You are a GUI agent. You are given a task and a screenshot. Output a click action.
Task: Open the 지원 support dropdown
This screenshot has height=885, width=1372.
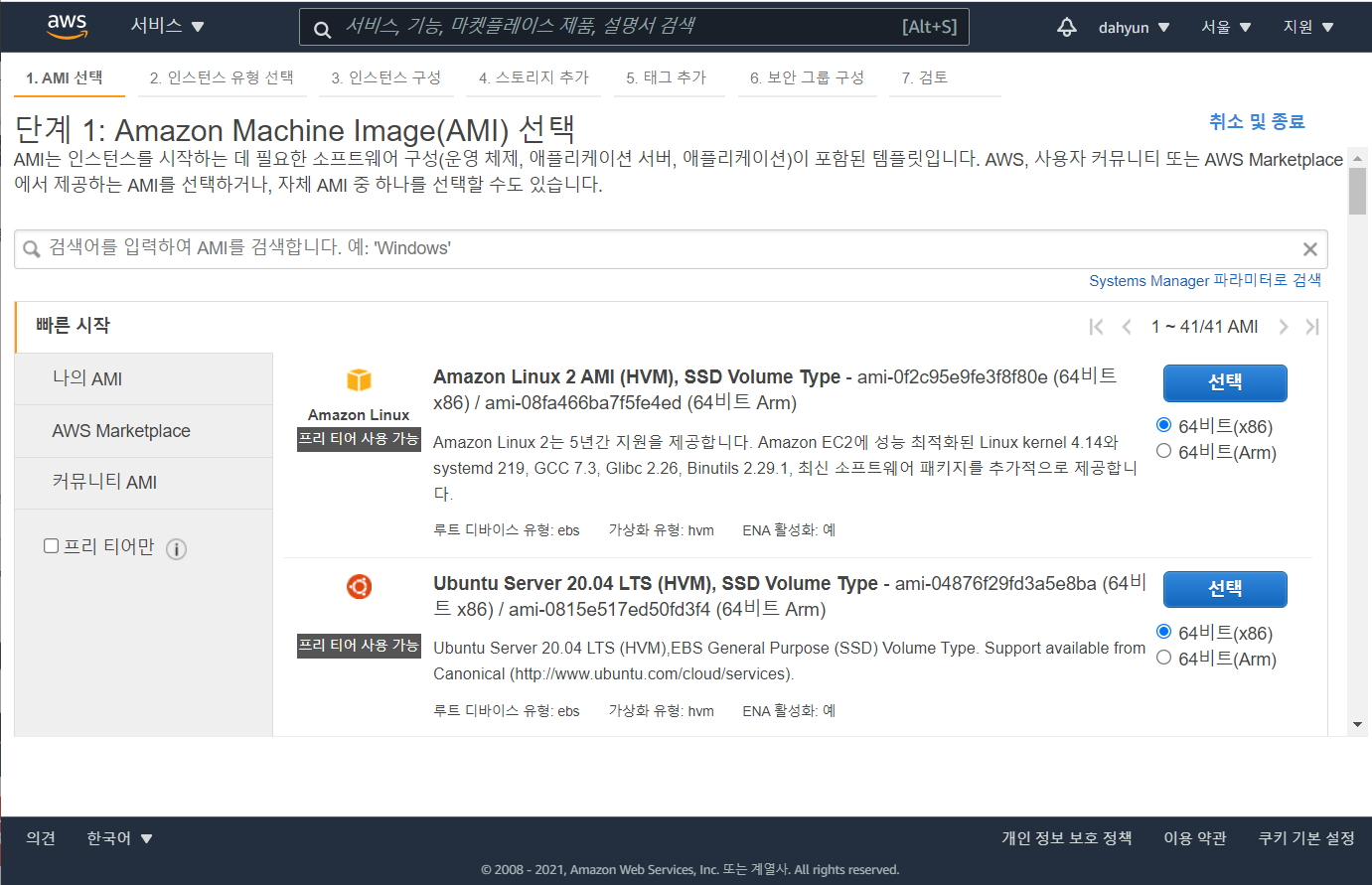click(1308, 28)
